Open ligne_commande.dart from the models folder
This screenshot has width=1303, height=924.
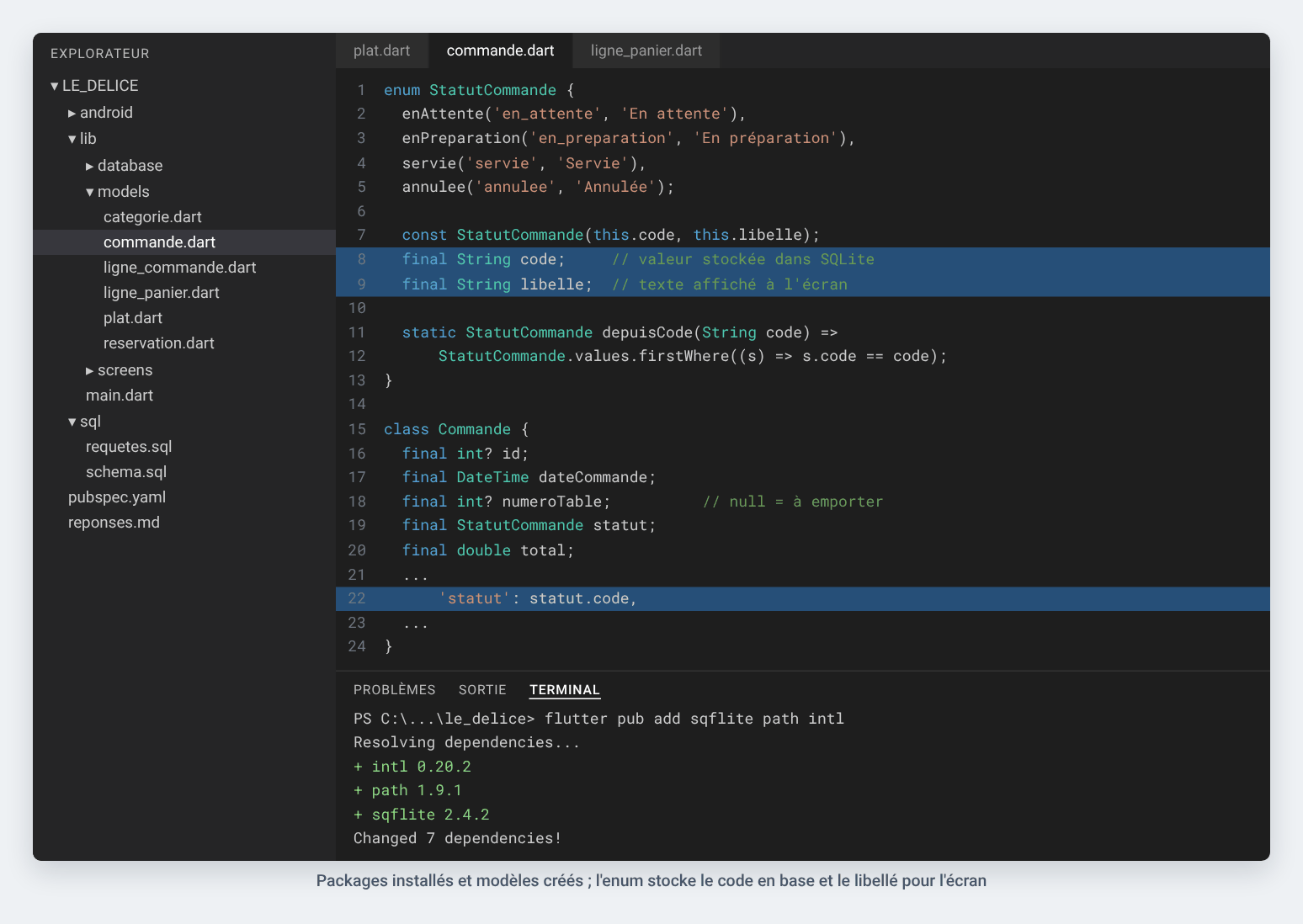184,268
